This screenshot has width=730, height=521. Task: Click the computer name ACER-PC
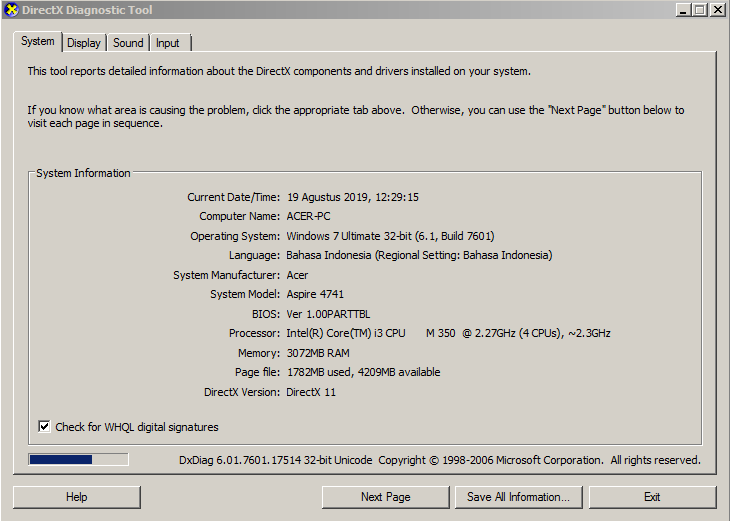[x=308, y=216]
